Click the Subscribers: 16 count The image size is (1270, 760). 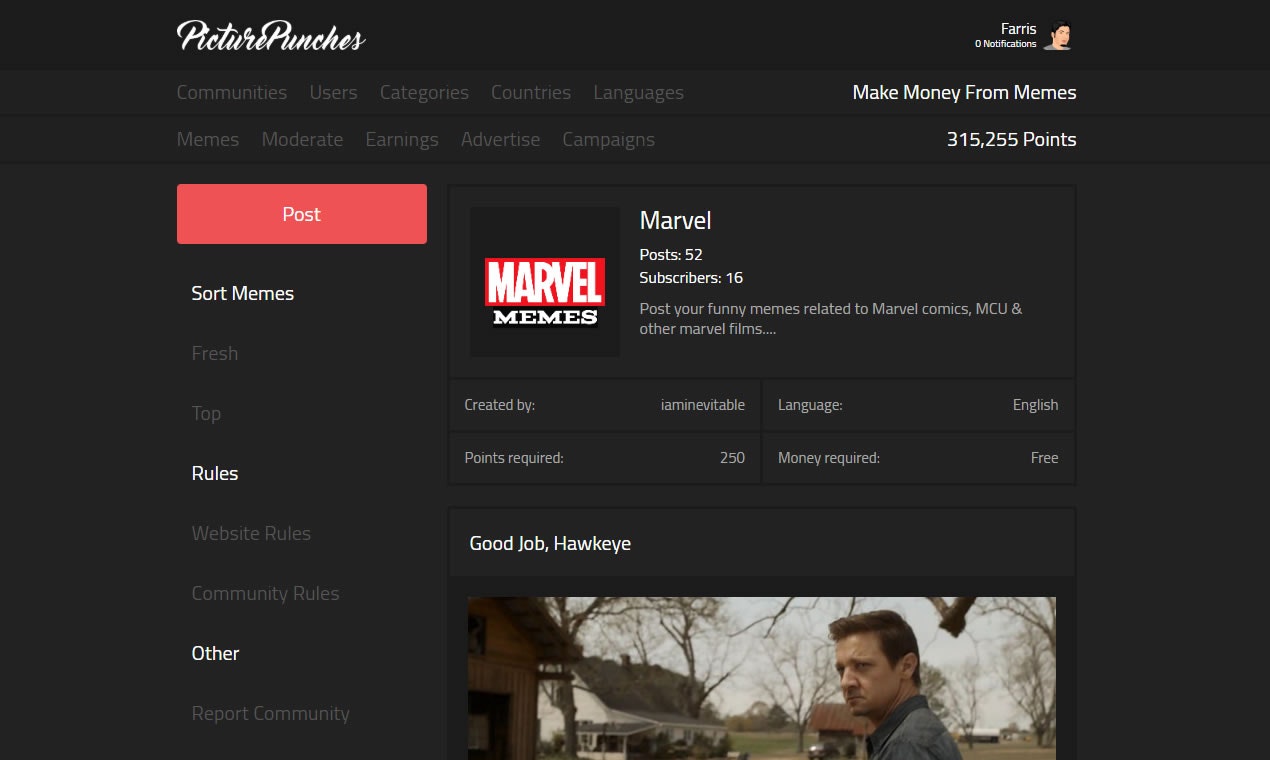click(691, 277)
